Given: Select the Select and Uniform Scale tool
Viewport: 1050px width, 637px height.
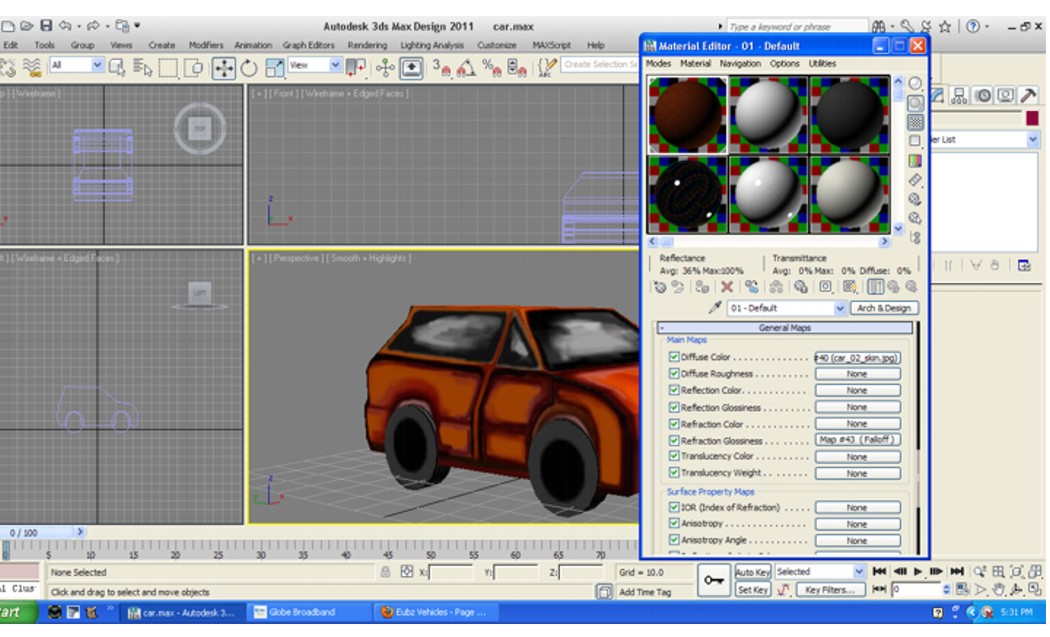Looking at the screenshot, I should point(275,68).
